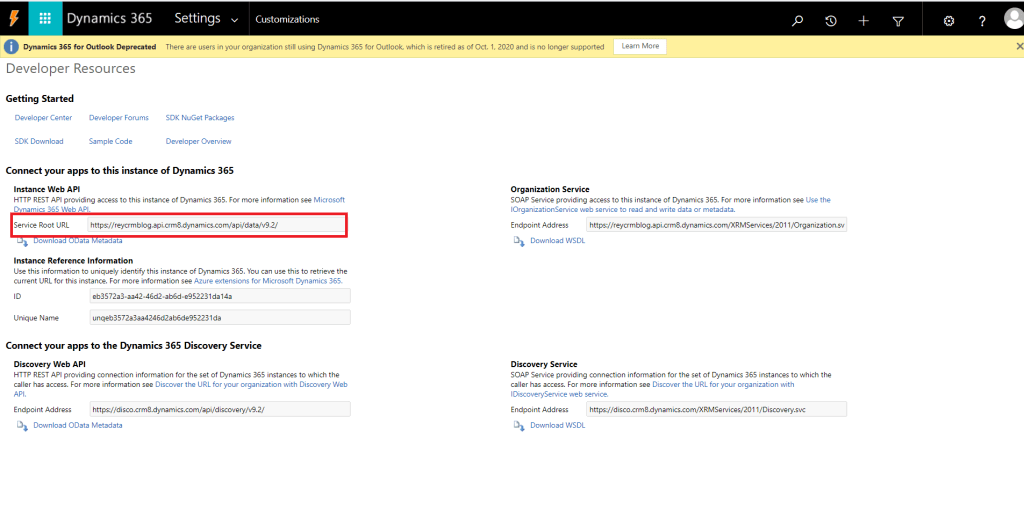This screenshot has width=1024, height=505.
Task: Click the Sample Code link
Action: 110,142
